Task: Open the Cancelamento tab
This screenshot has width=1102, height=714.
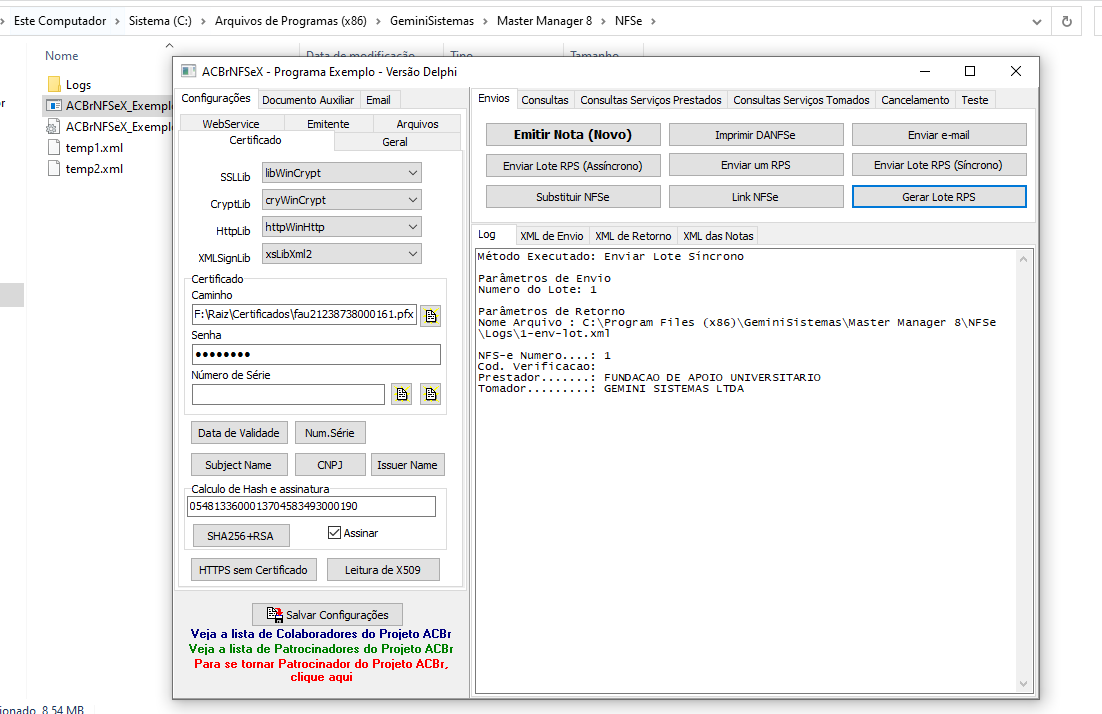Action: [915, 100]
